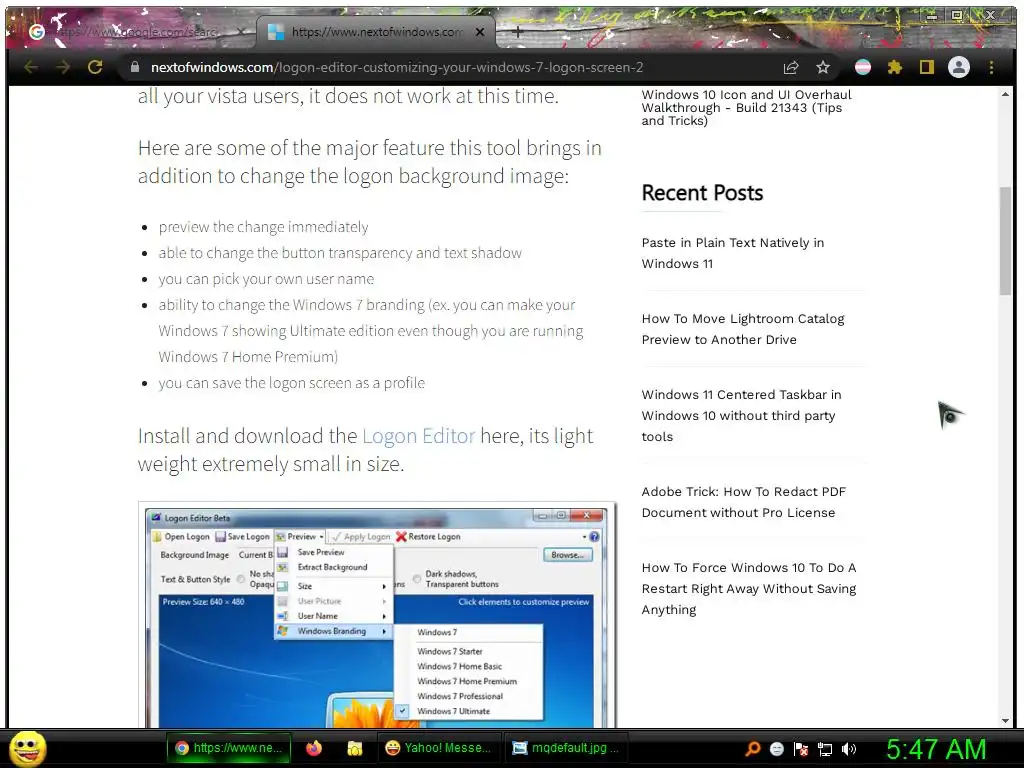
Task: Open Adobe Trick Redact PDF post
Action: (743, 502)
